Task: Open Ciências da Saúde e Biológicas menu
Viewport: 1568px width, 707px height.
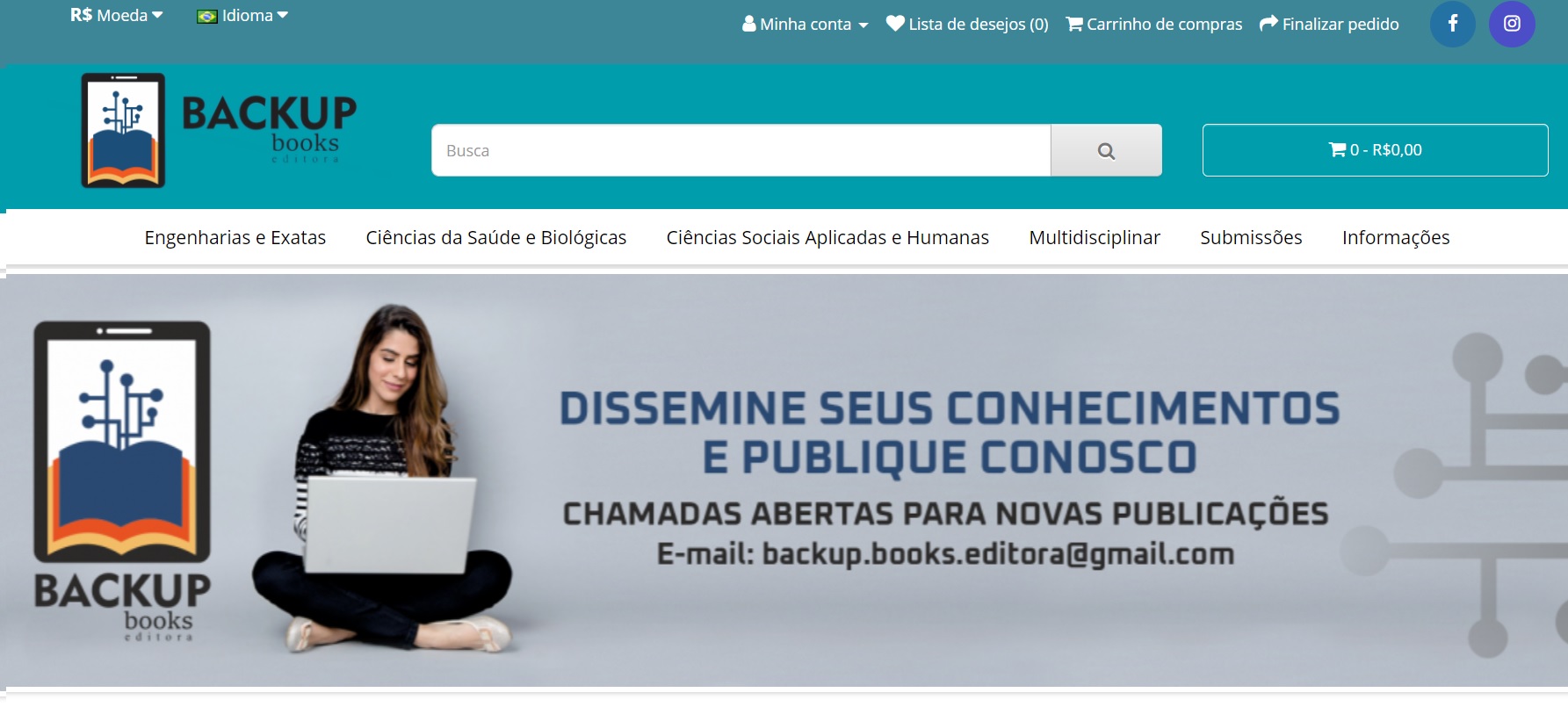Action: pos(496,237)
